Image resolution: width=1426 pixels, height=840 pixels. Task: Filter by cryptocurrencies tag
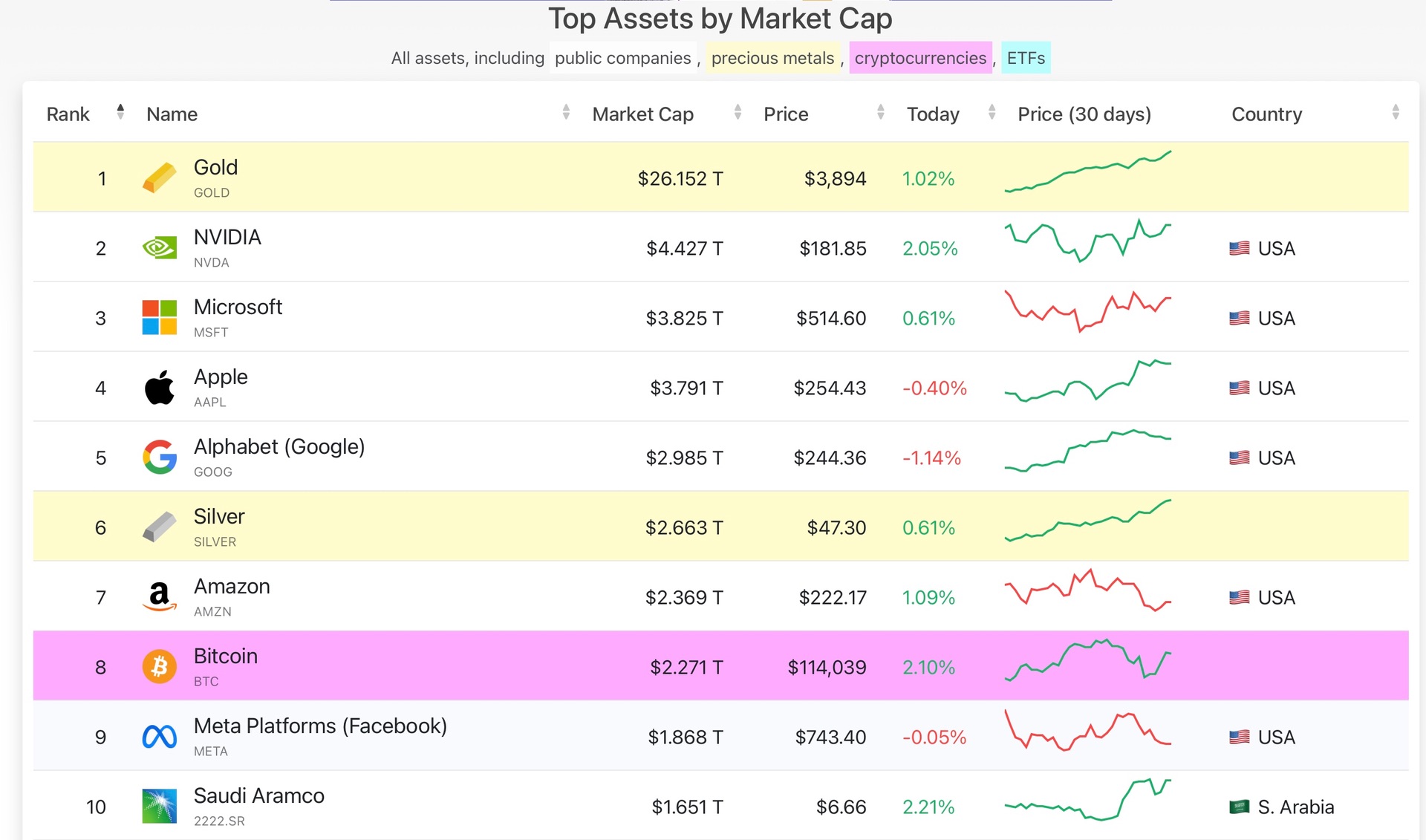pyautogui.click(x=920, y=58)
